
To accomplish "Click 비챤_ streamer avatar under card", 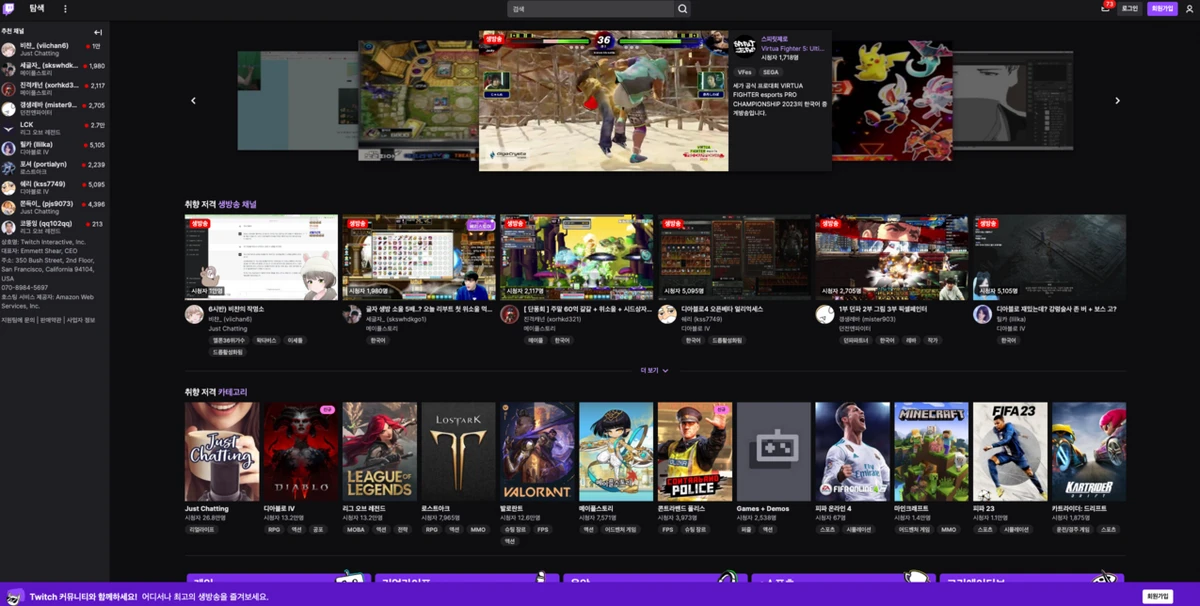I will pyautogui.click(x=194, y=314).
